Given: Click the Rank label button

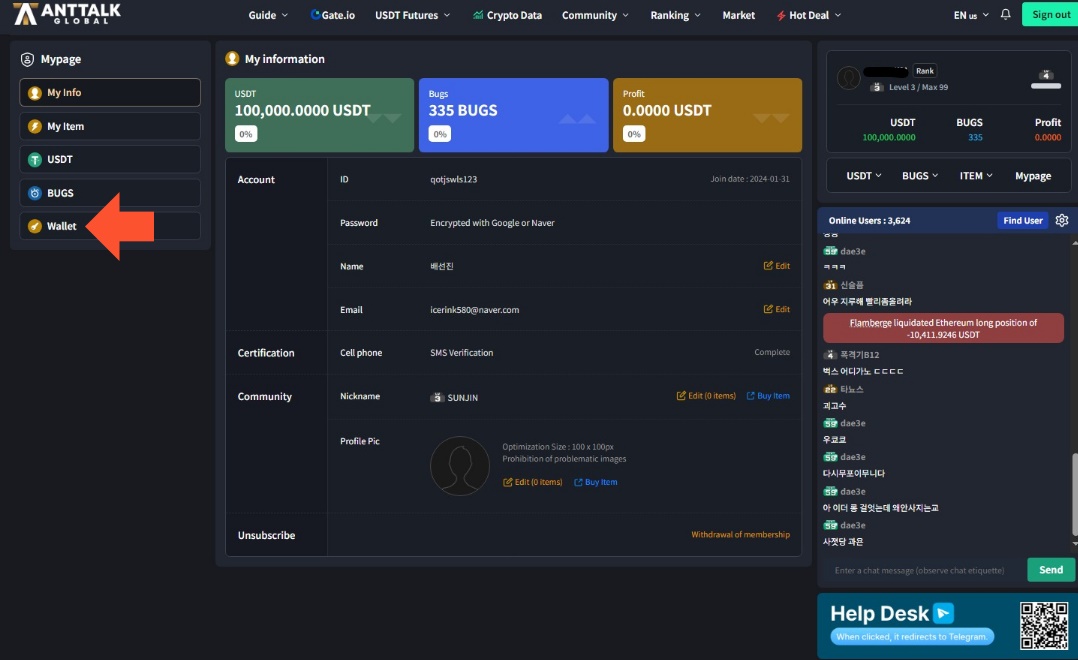Looking at the screenshot, I should [925, 71].
